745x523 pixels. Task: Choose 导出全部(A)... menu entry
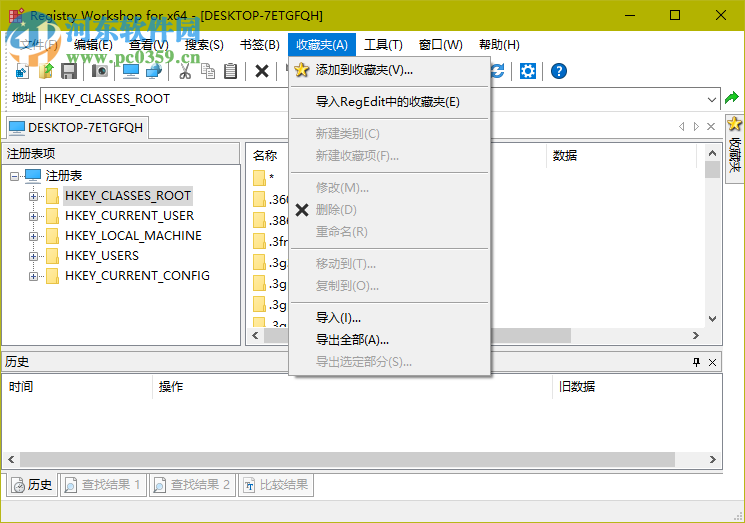[x=390, y=340]
